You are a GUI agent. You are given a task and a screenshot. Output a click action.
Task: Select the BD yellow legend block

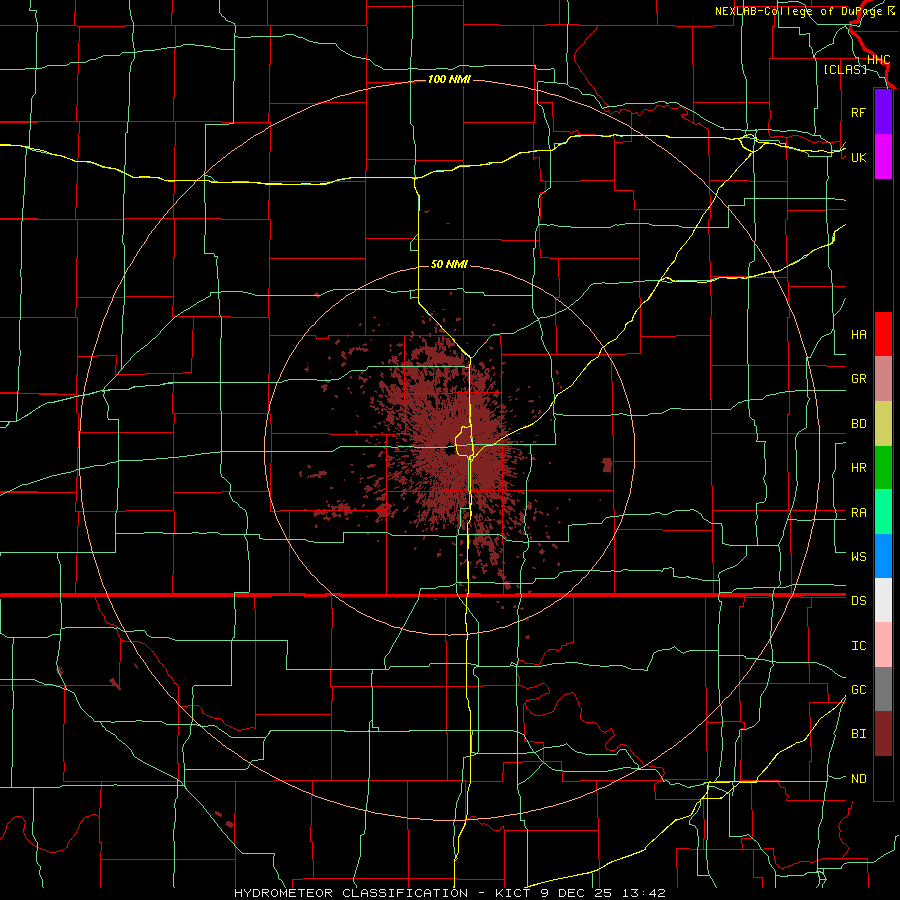[x=883, y=424]
